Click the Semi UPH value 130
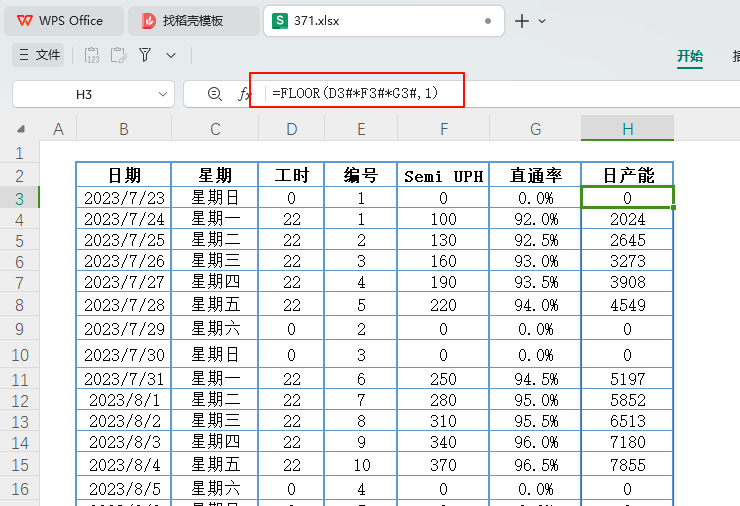The image size is (740, 506). (444, 240)
